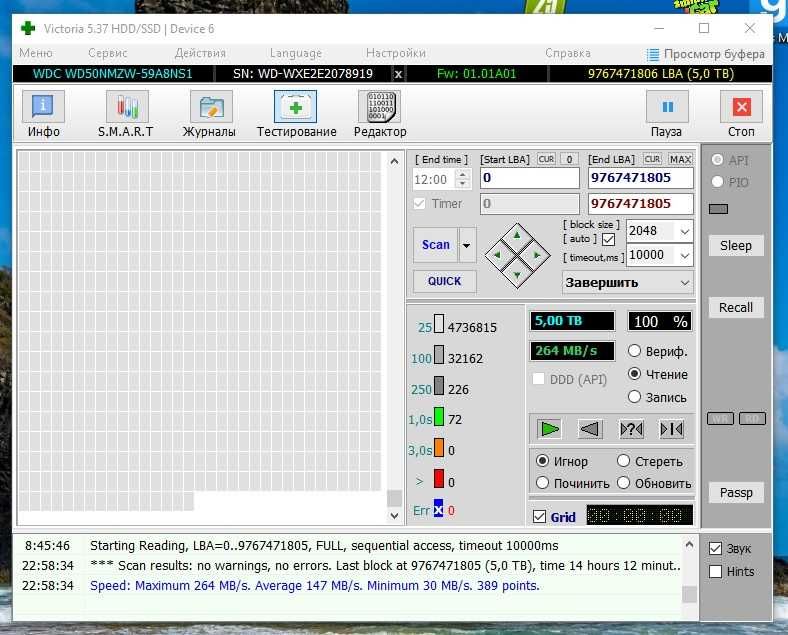Click the Recall button
The image size is (788, 635).
coord(736,307)
